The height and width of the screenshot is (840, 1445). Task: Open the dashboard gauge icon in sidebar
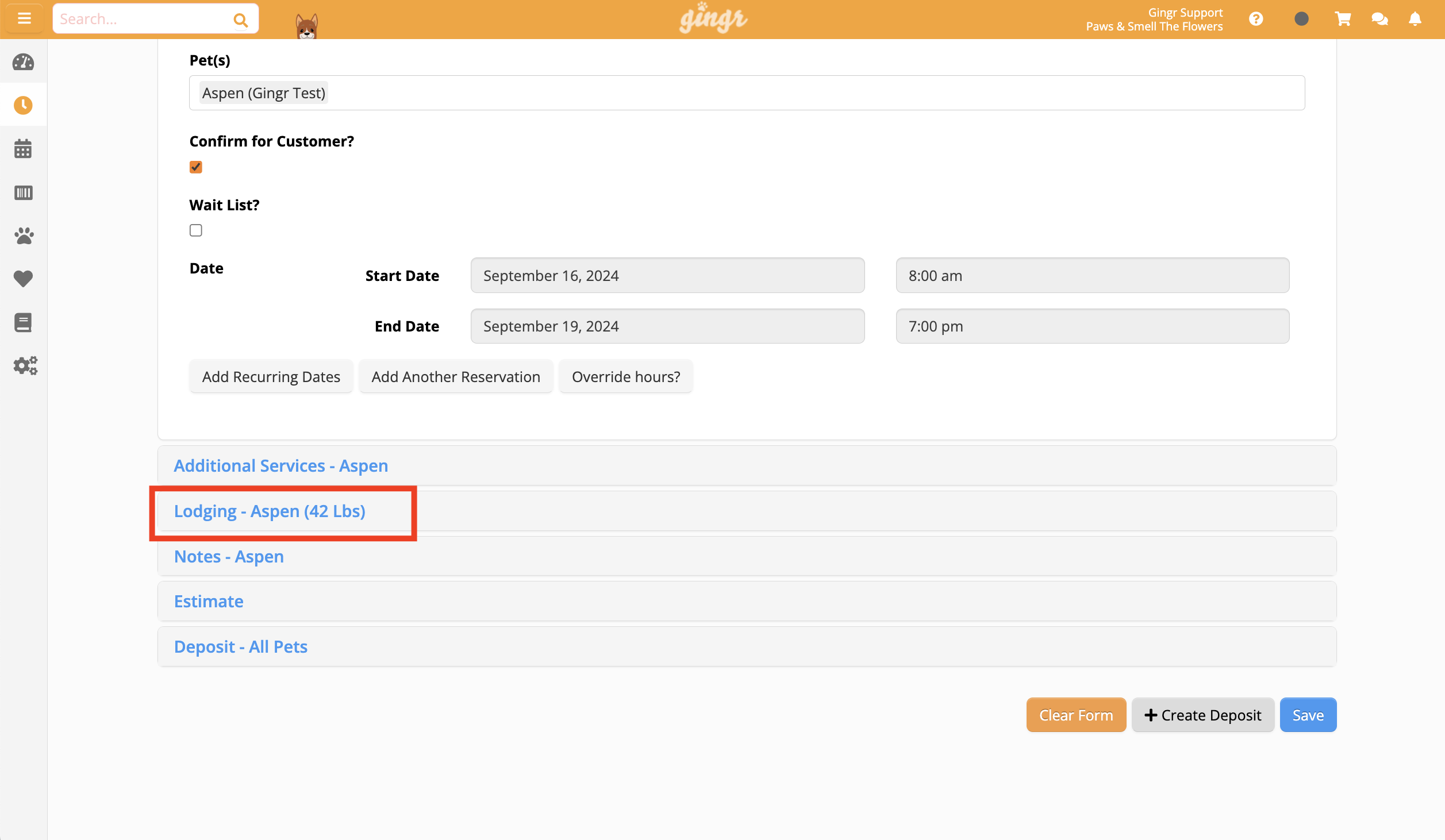(24, 62)
